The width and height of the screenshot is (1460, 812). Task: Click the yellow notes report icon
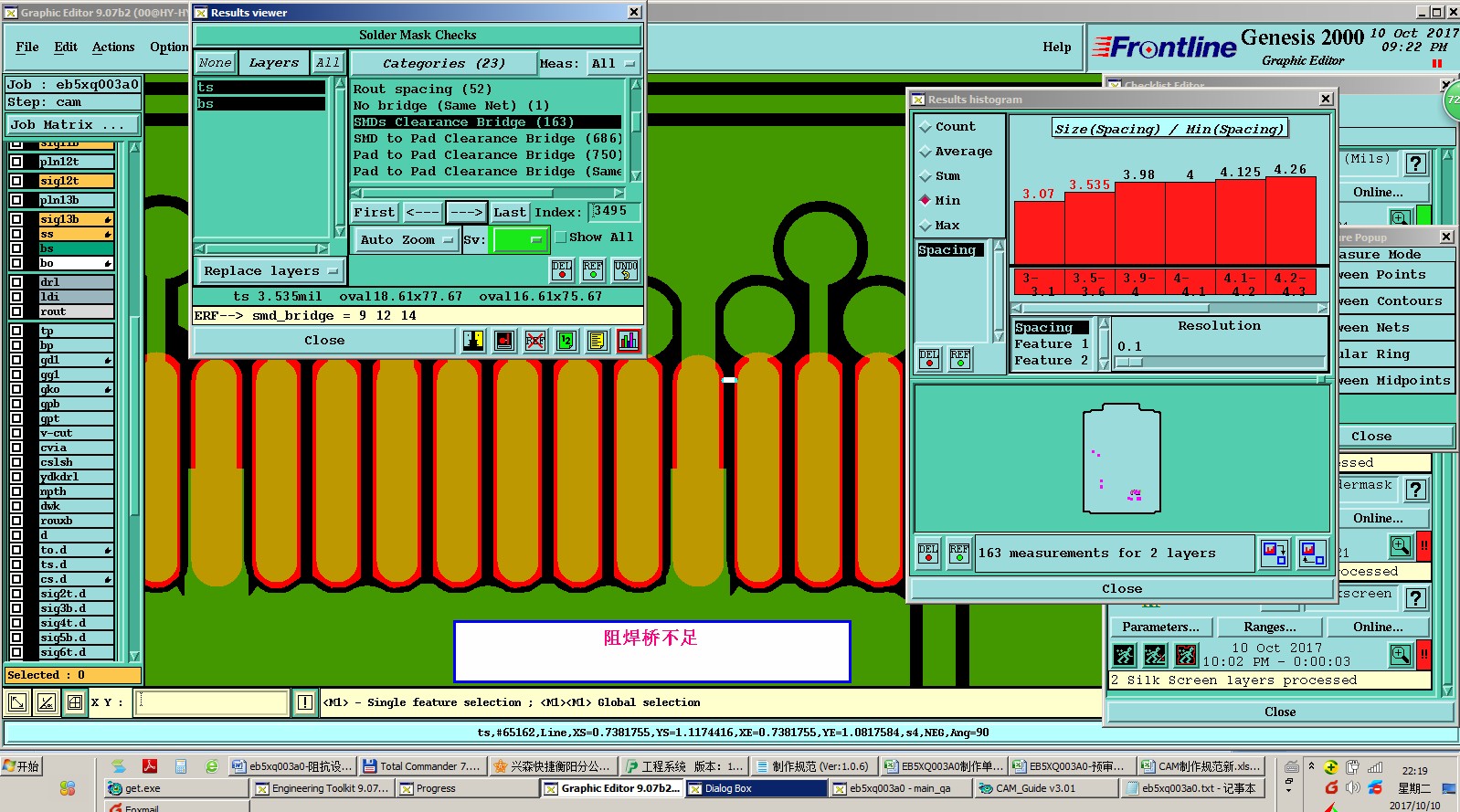tap(598, 341)
